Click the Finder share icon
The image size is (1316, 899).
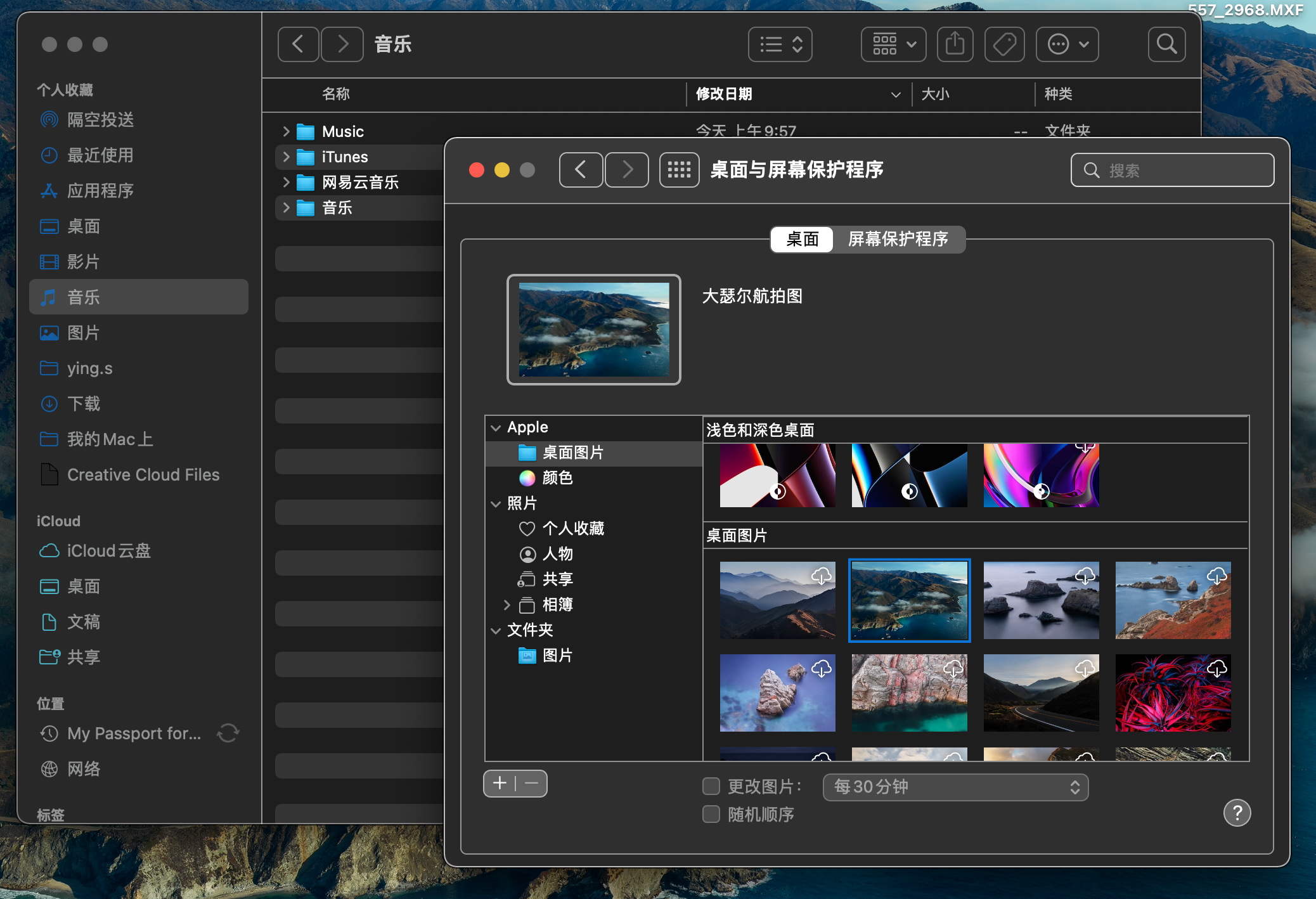[x=955, y=44]
